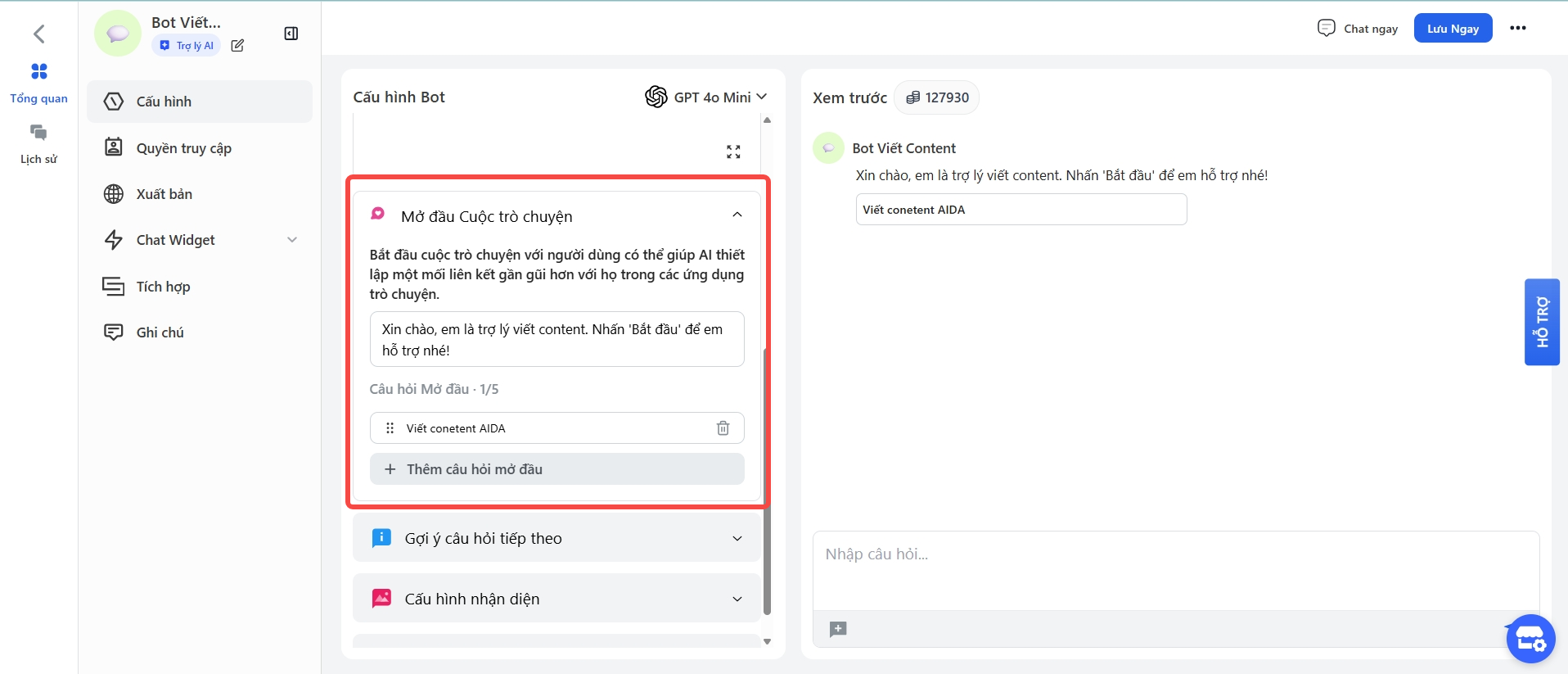1568x674 pixels.
Task: Open the more options ellipsis menu
Action: pyautogui.click(x=1518, y=28)
